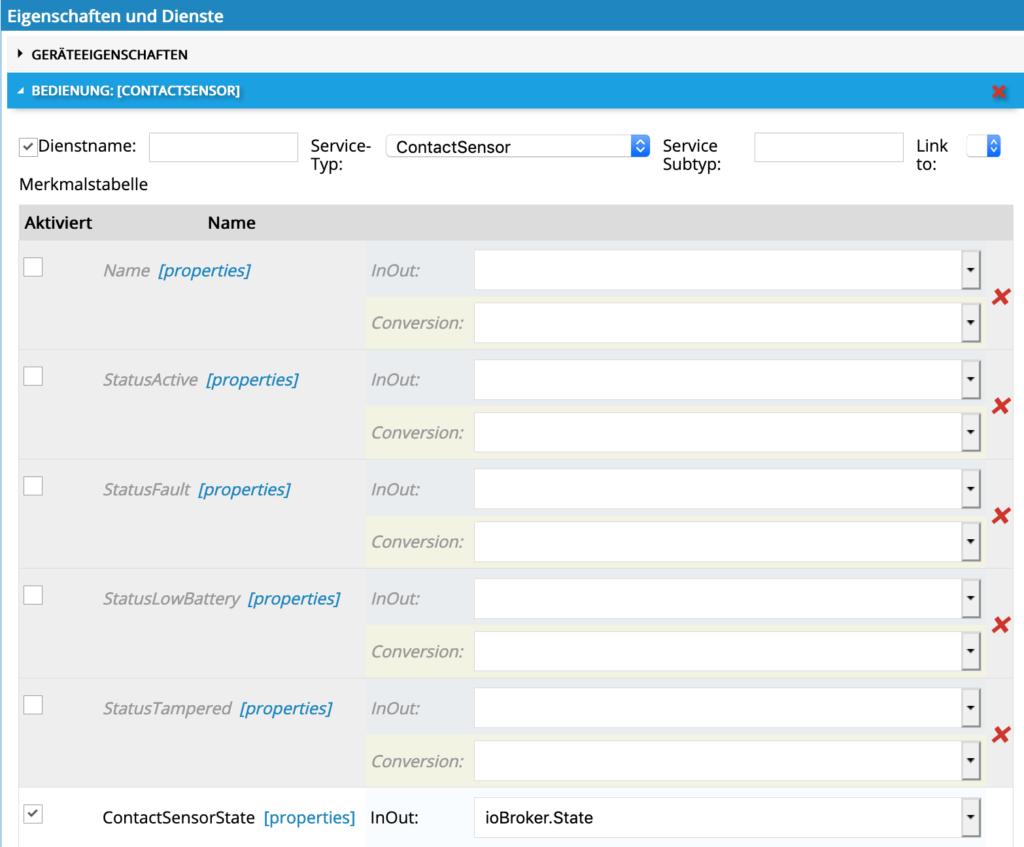Remove the Name characteristic row
1024x847 pixels.
coord(1001,296)
